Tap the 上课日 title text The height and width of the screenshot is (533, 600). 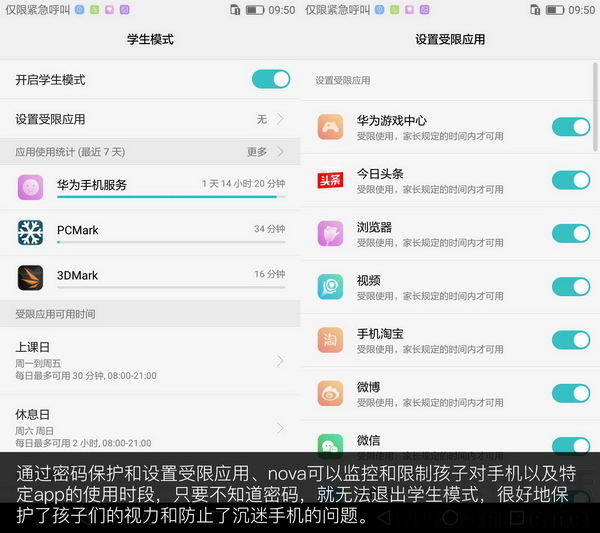pyautogui.click(x=33, y=347)
